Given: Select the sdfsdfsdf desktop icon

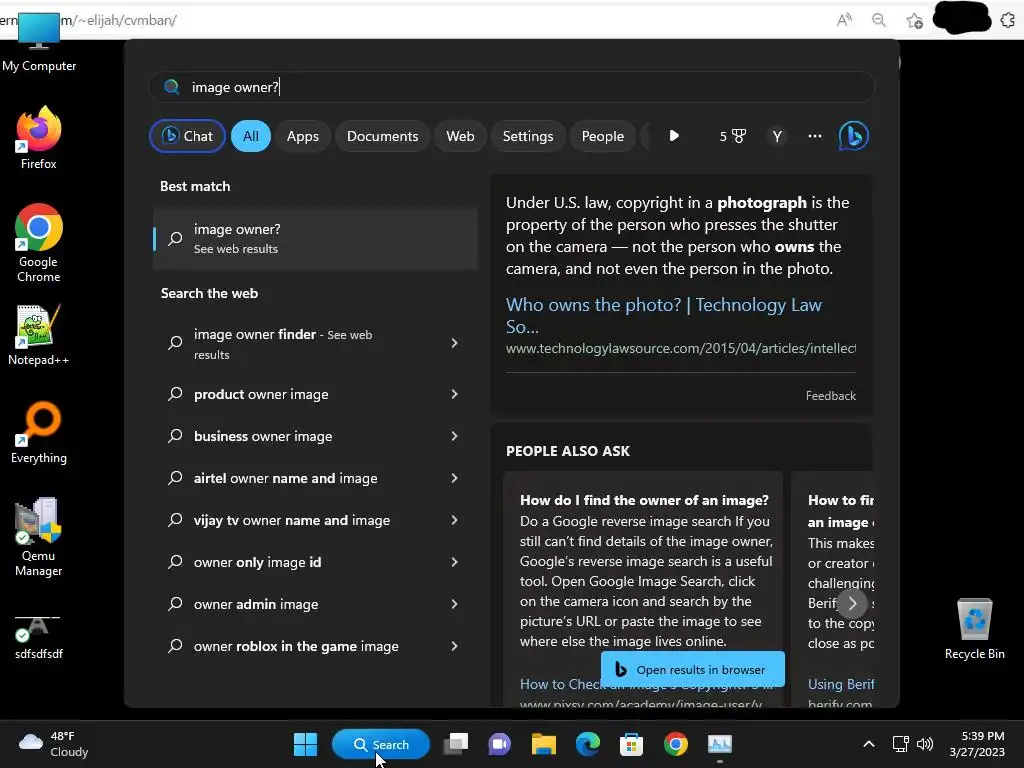Looking at the screenshot, I should point(39,637).
